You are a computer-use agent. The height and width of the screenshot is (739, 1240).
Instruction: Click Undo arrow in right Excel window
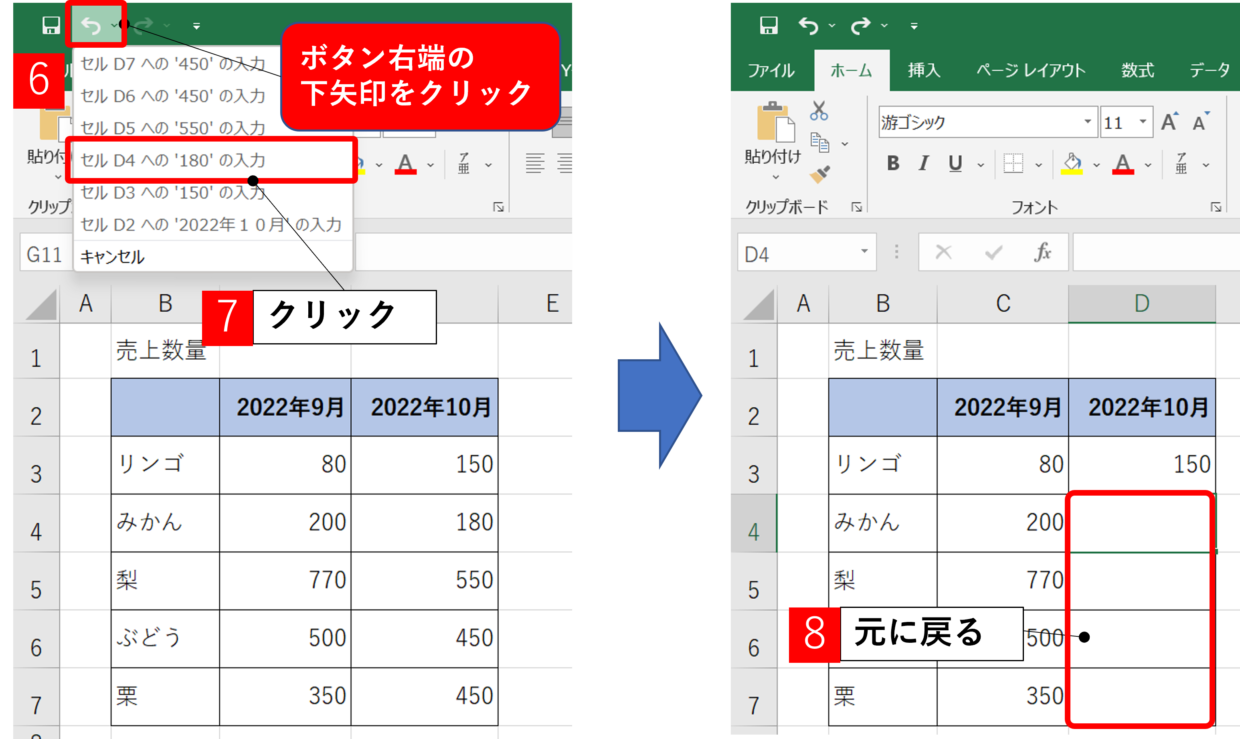pos(809,26)
